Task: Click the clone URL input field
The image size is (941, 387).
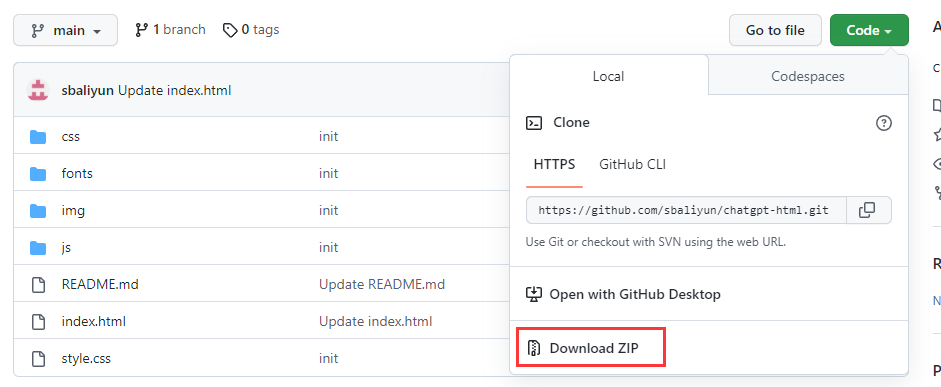Action: pos(686,210)
